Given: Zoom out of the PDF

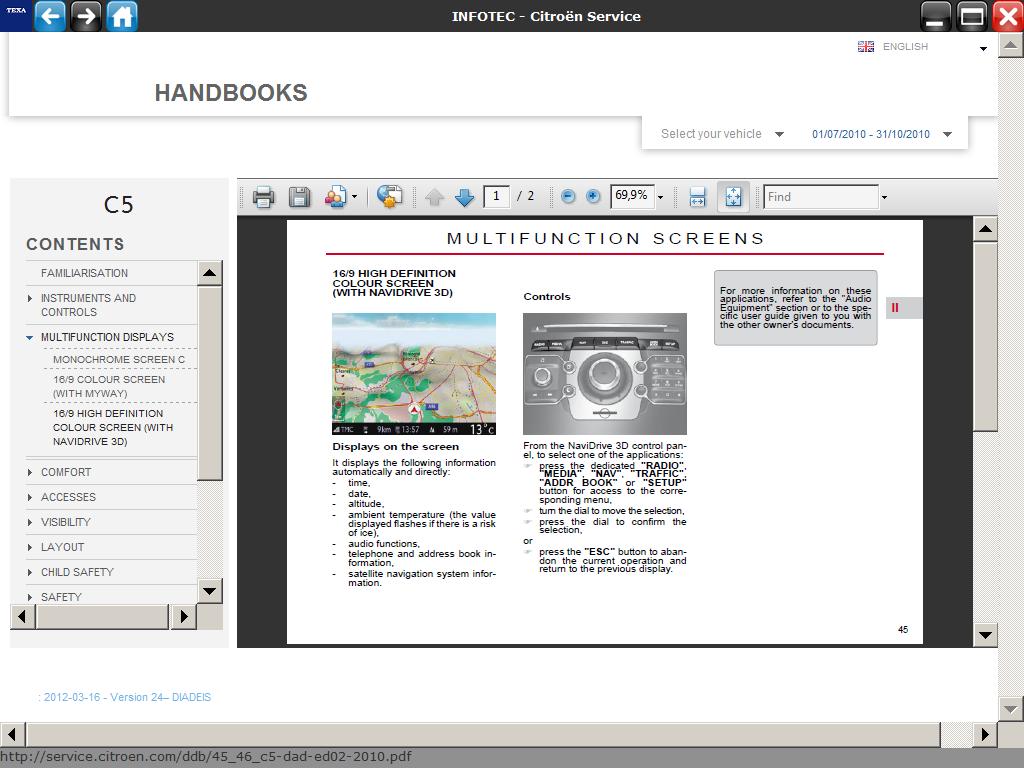Looking at the screenshot, I should (568, 196).
